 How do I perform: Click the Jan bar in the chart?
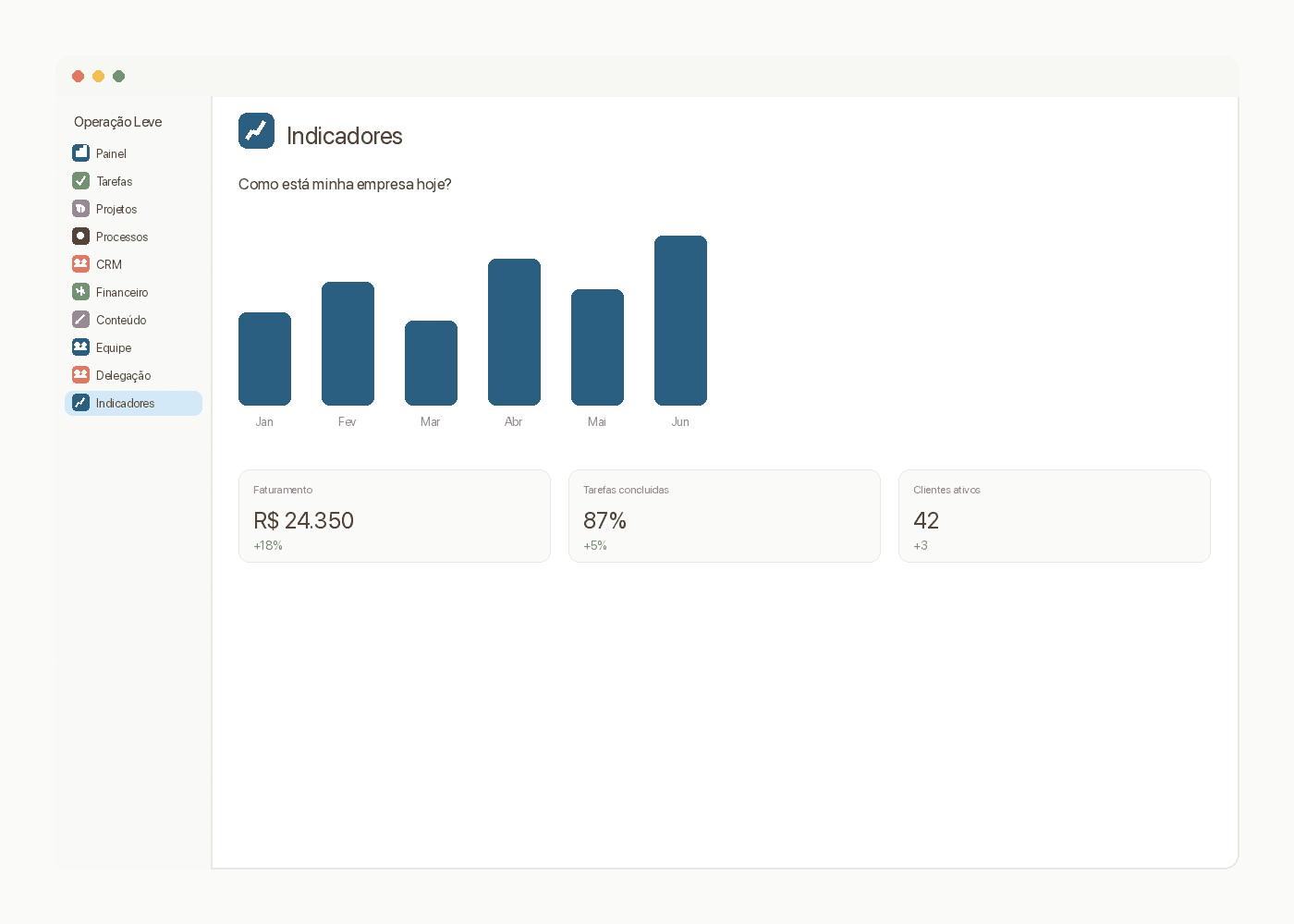click(264, 359)
